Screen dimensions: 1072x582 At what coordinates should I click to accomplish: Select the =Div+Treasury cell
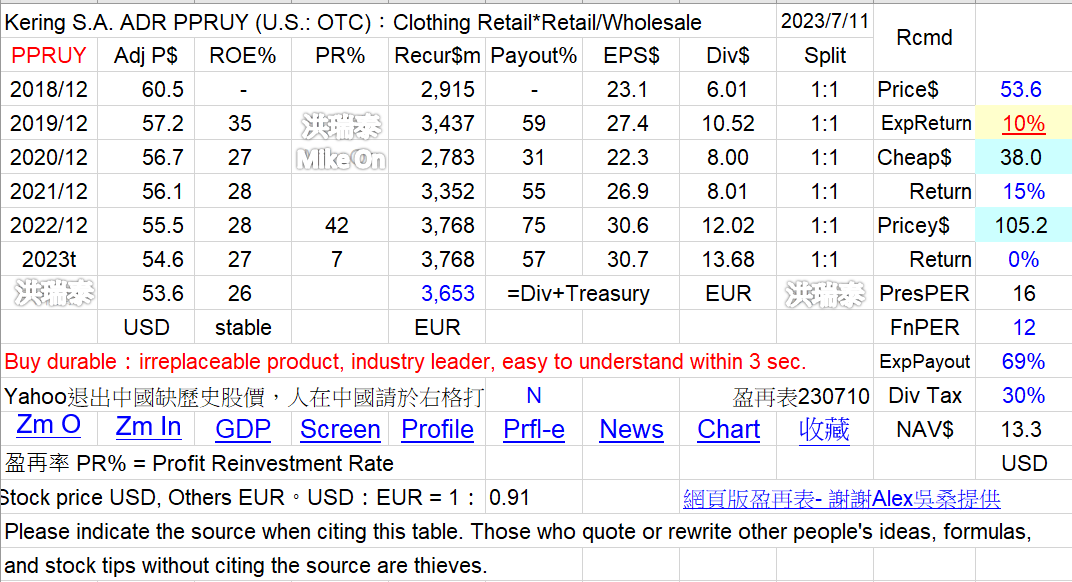578,293
